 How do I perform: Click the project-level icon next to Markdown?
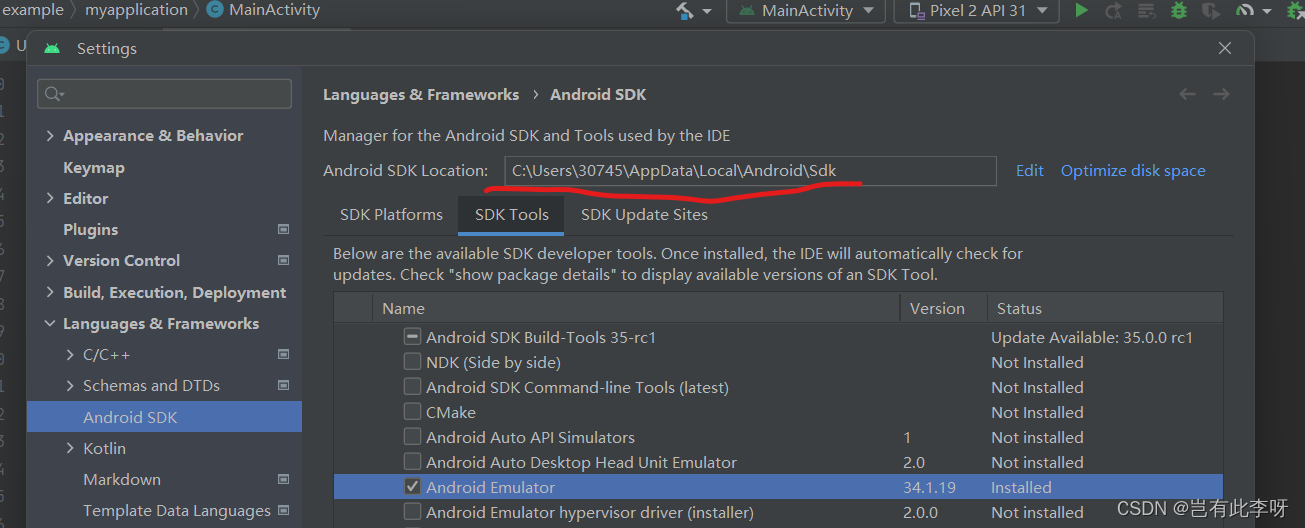coord(283,479)
